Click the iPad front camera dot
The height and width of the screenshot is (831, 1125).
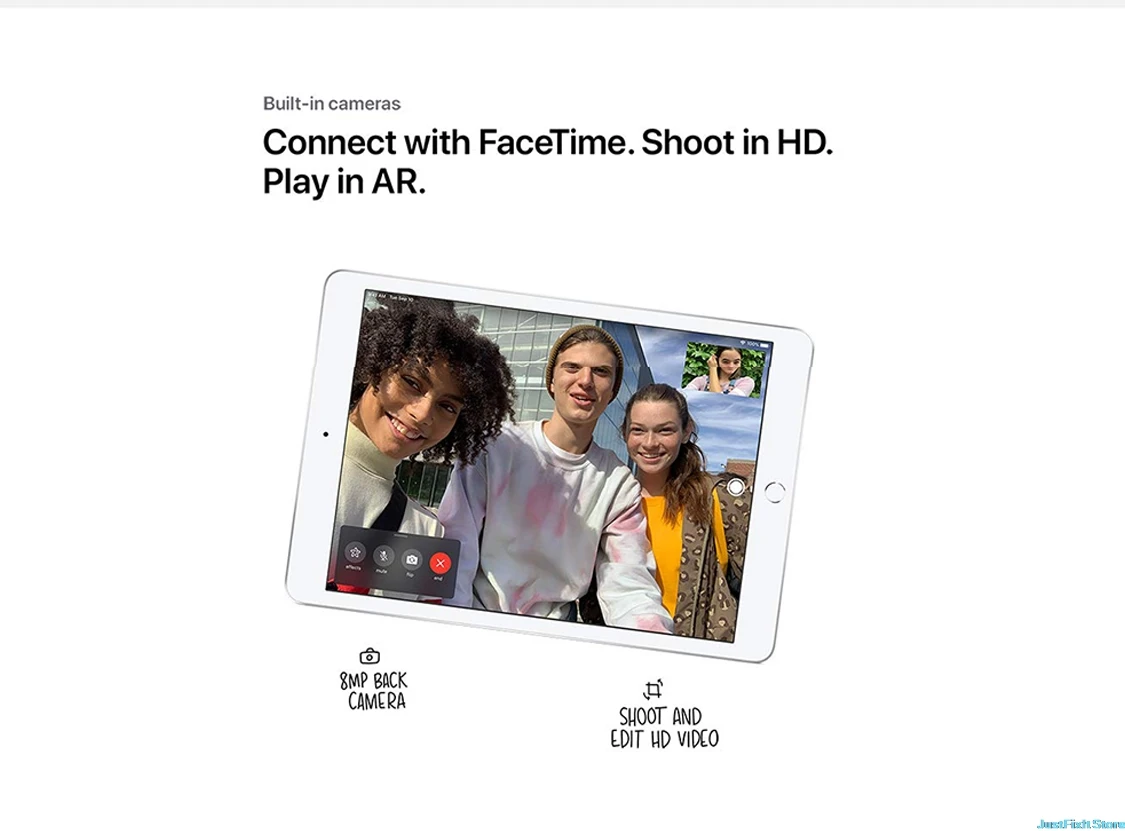pyautogui.click(x=326, y=434)
